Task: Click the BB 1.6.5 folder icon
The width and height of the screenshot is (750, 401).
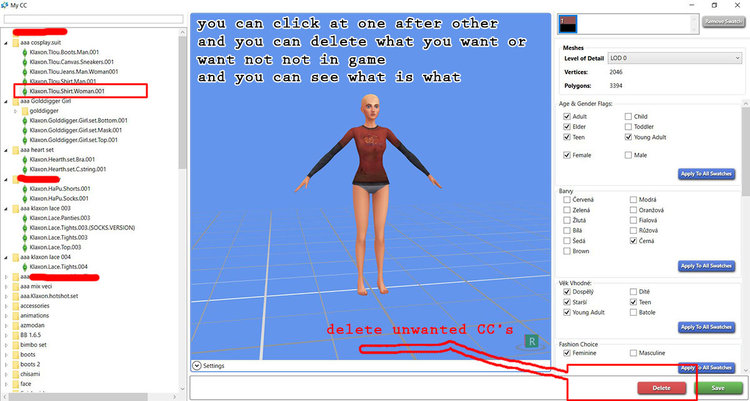Action: tap(15, 335)
